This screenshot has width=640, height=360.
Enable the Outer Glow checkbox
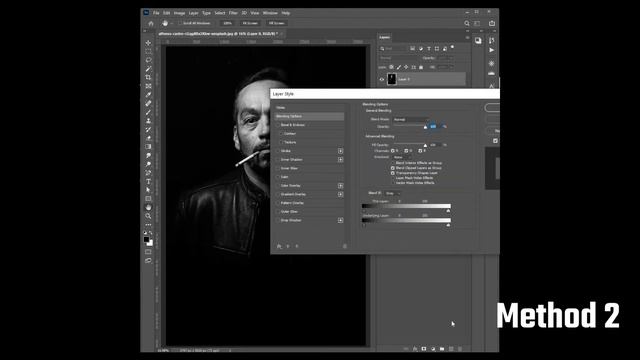pos(278,211)
